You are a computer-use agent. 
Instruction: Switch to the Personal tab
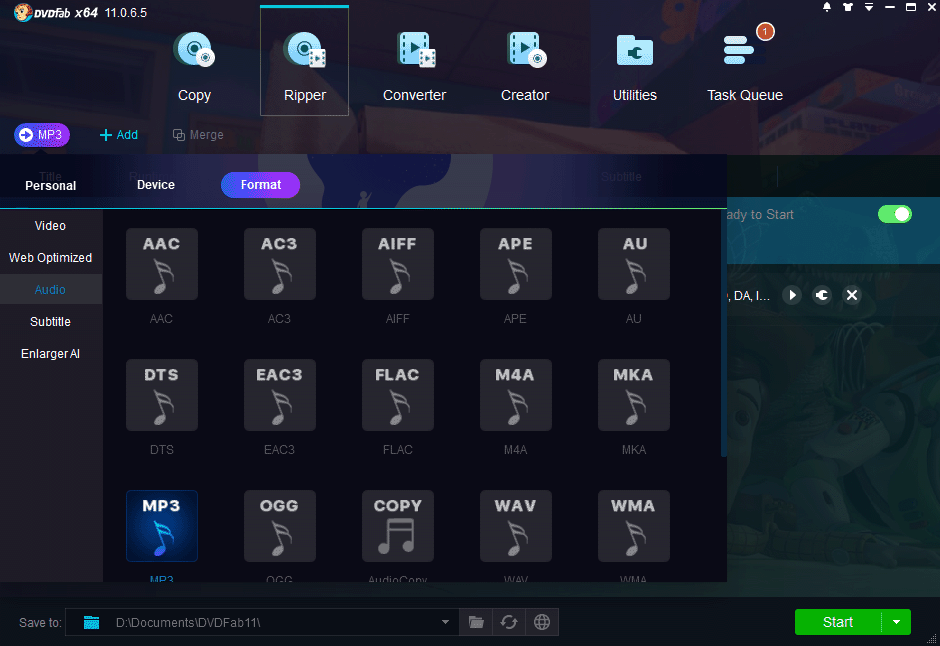pyautogui.click(x=50, y=185)
